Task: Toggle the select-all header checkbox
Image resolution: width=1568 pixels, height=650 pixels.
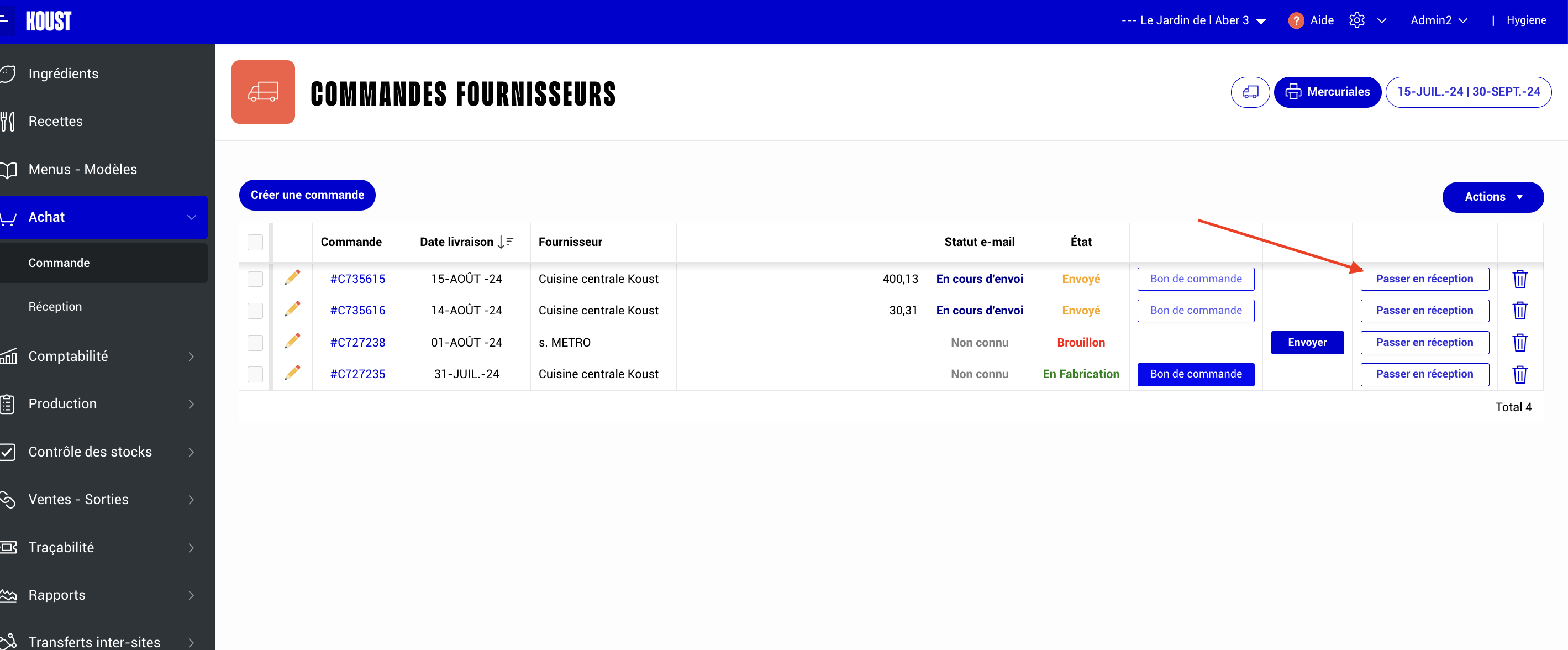Action: tap(255, 242)
